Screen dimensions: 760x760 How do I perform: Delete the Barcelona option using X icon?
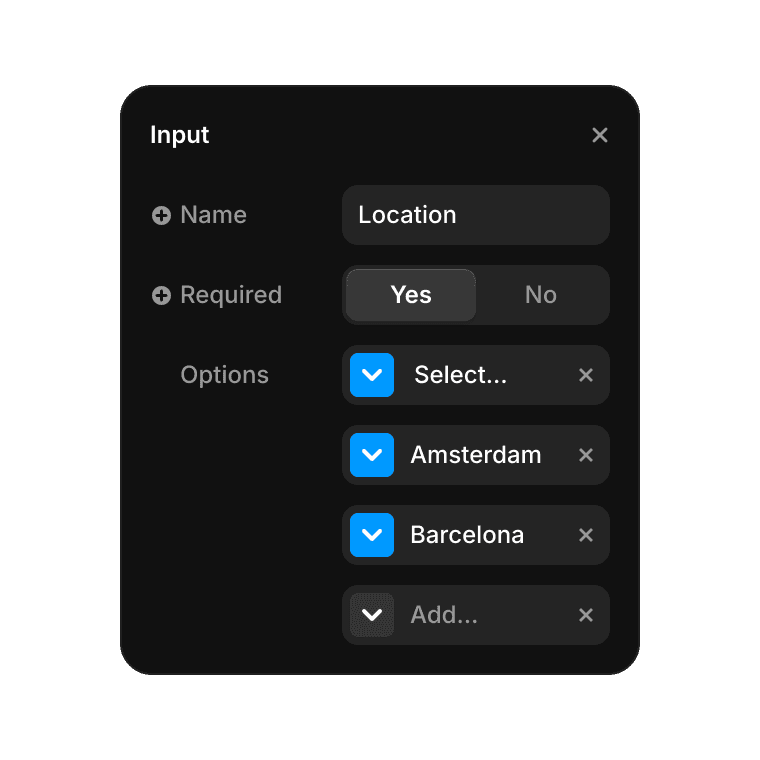(586, 535)
